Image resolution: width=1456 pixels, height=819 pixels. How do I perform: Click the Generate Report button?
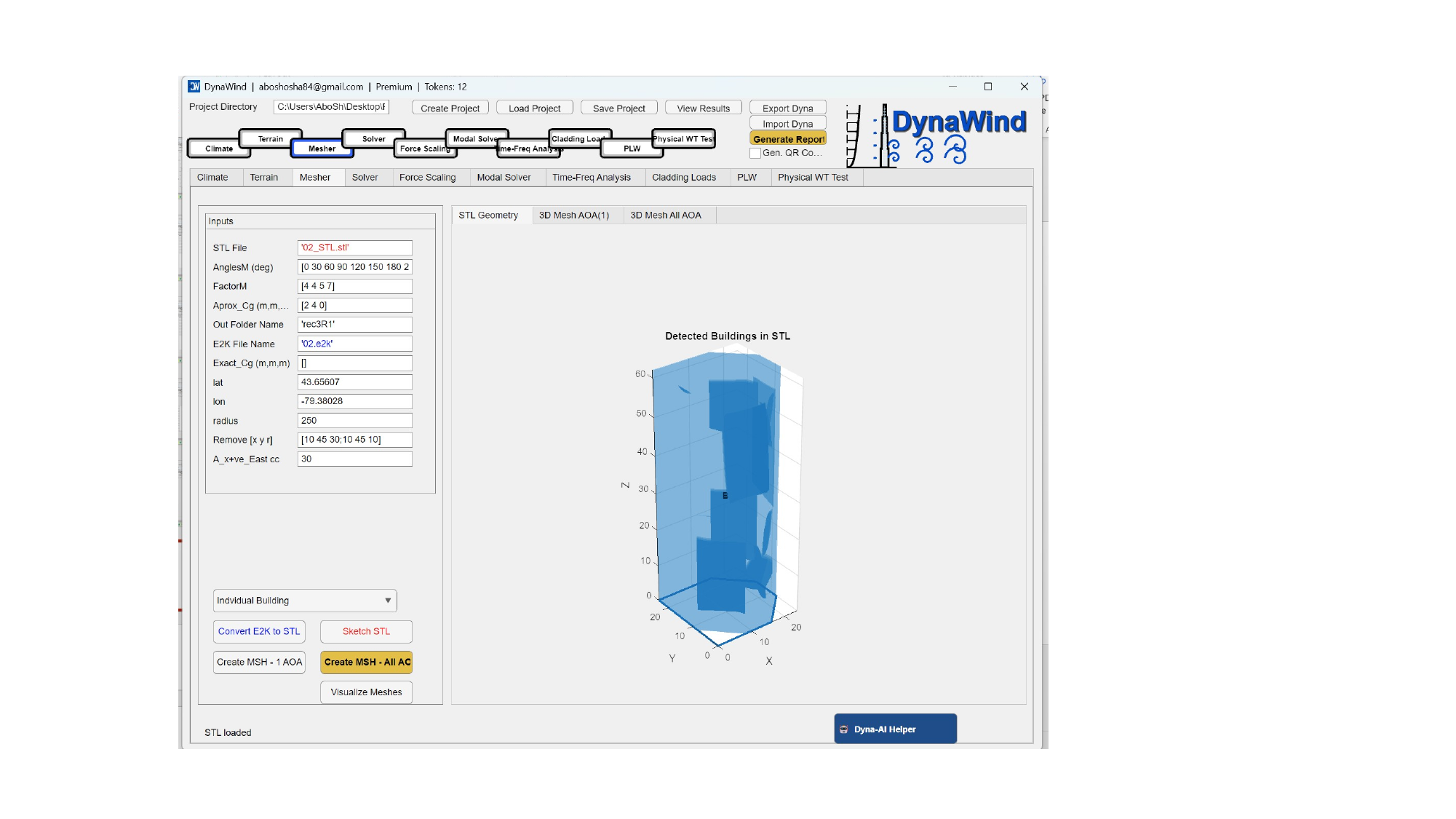tap(788, 139)
